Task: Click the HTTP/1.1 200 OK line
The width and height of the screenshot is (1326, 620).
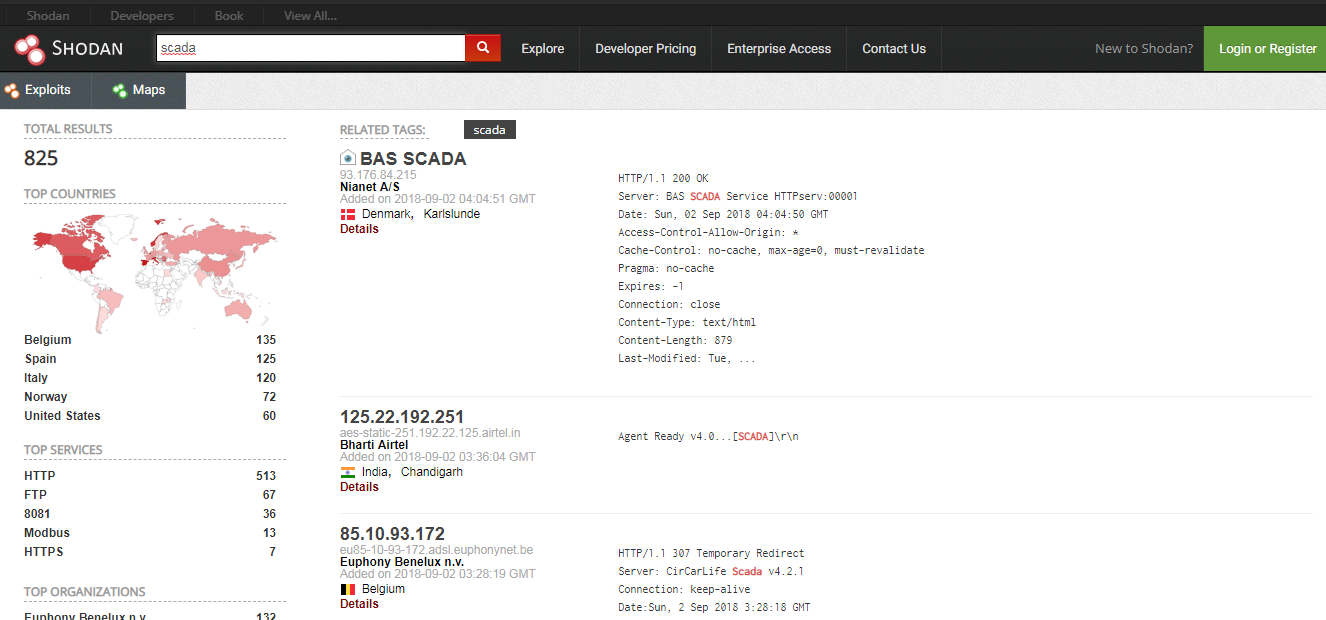Action: tap(663, 178)
